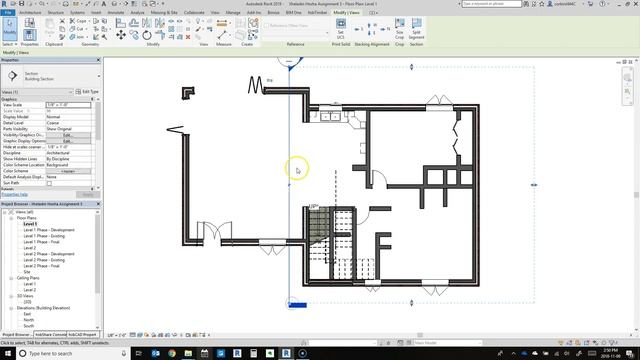Close the Properties palette
This screenshot has height=360, width=640.
point(98,60)
